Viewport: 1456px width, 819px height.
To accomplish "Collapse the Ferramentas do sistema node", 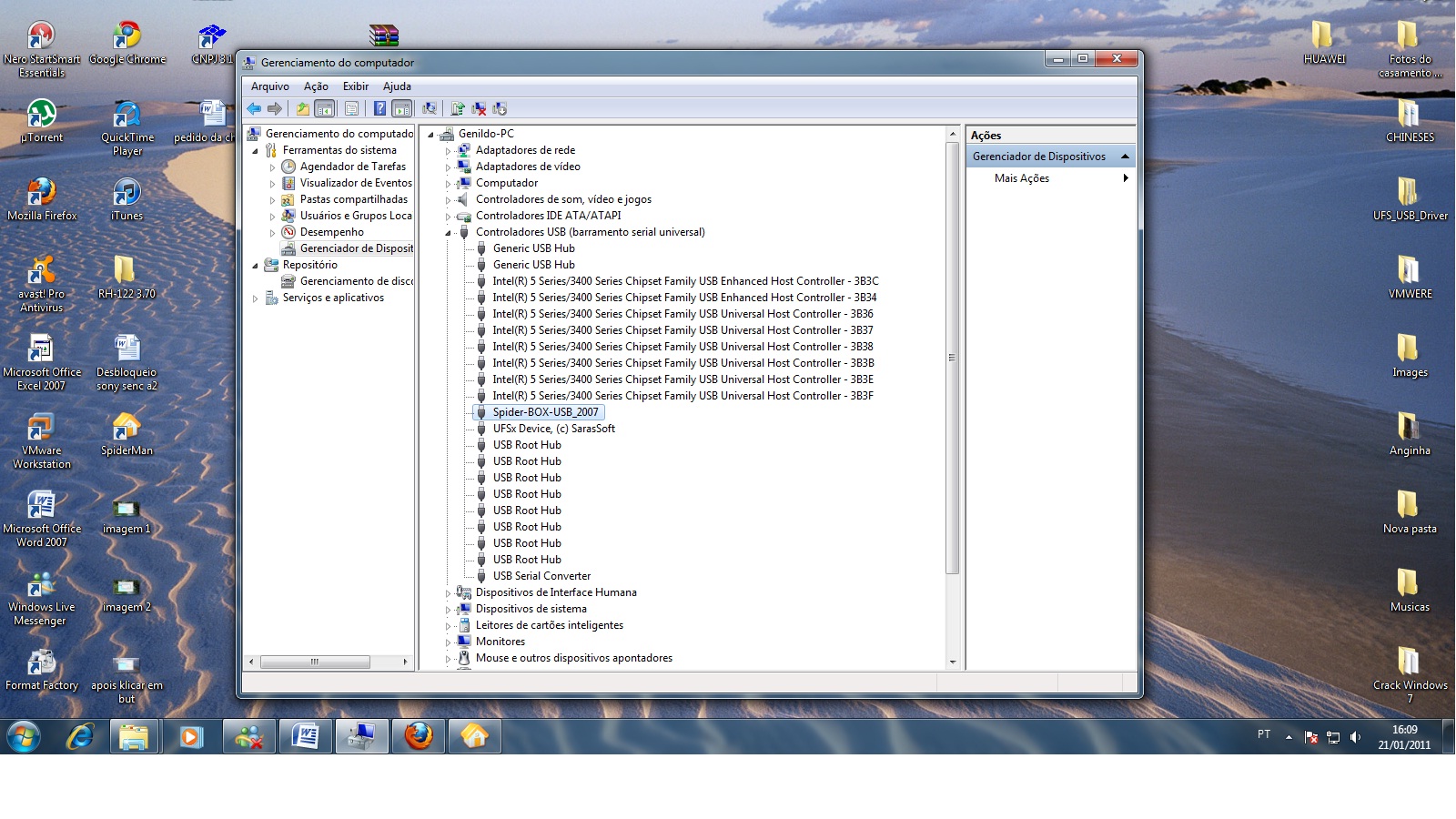I will coord(255,151).
